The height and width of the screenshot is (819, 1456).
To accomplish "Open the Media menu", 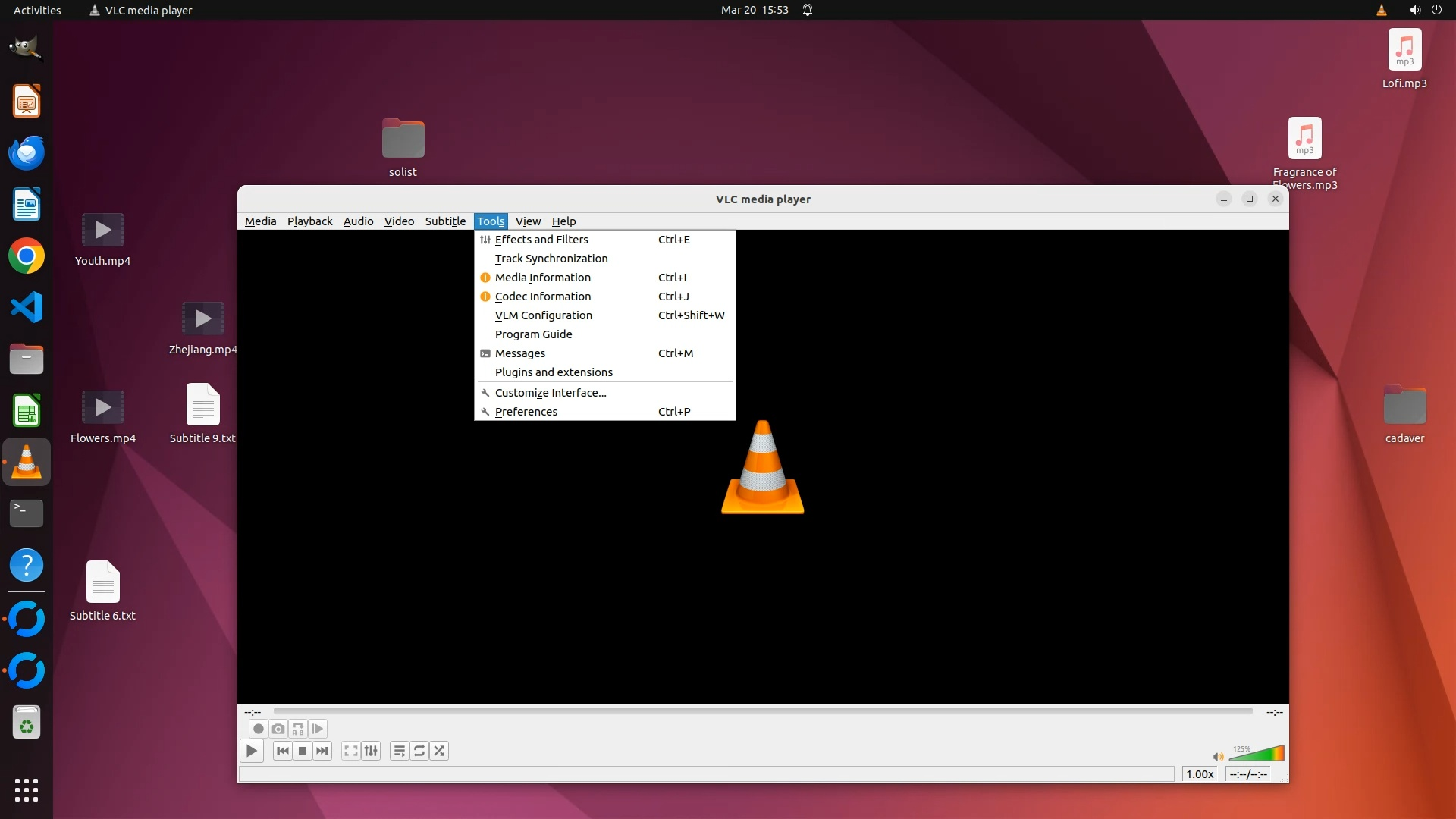I will tap(260, 221).
